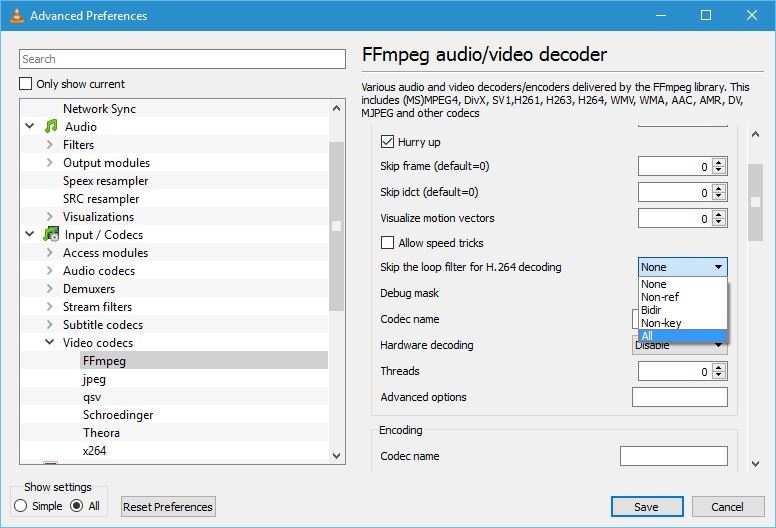The width and height of the screenshot is (776, 528).
Task: Decrease the Skip frame value
Action: [x=719, y=171]
